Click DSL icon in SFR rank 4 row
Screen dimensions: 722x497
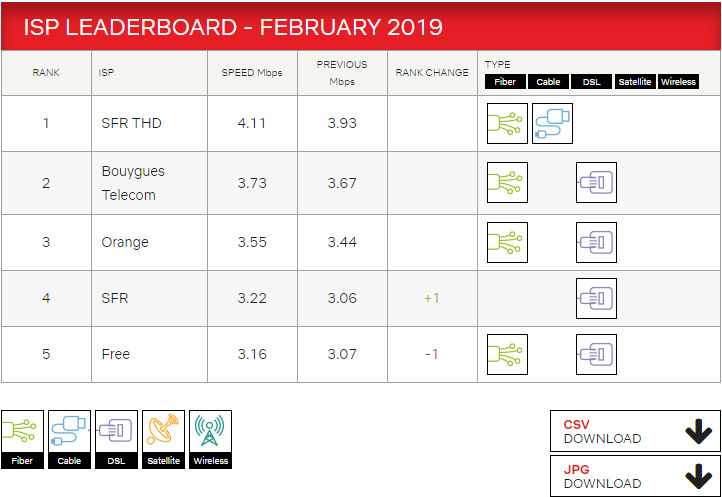pyautogui.click(x=596, y=298)
